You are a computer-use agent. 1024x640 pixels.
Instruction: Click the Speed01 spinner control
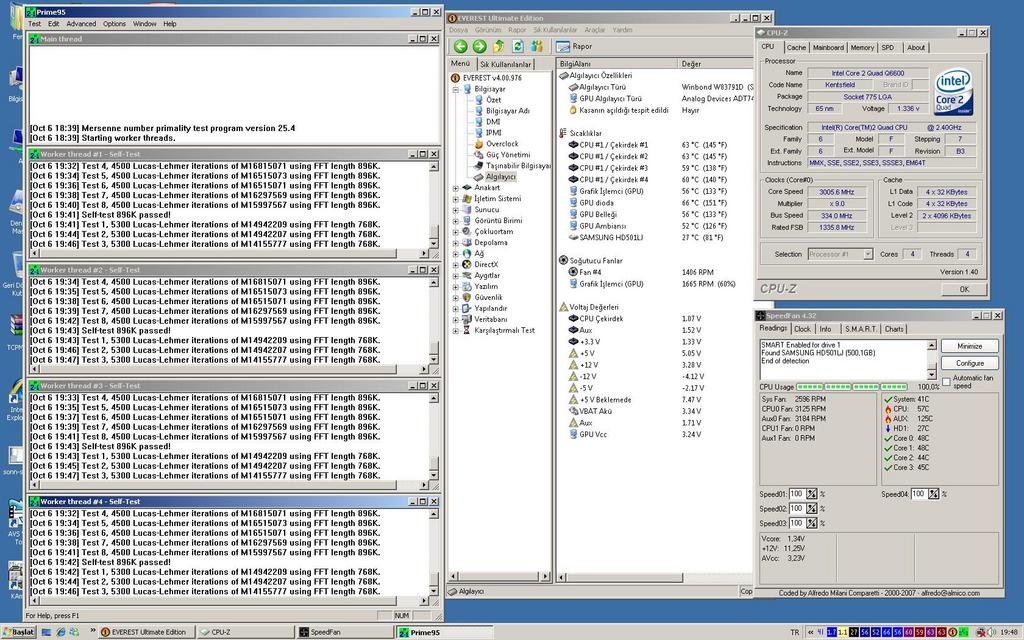point(812,494)
